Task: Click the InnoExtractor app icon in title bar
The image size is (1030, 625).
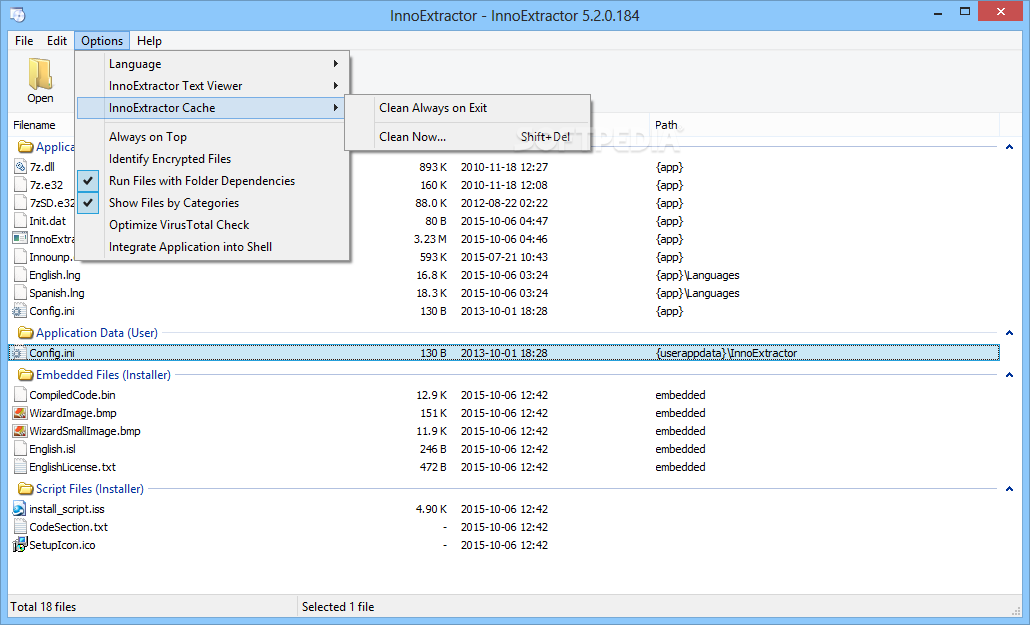Action: pos(18,14)
